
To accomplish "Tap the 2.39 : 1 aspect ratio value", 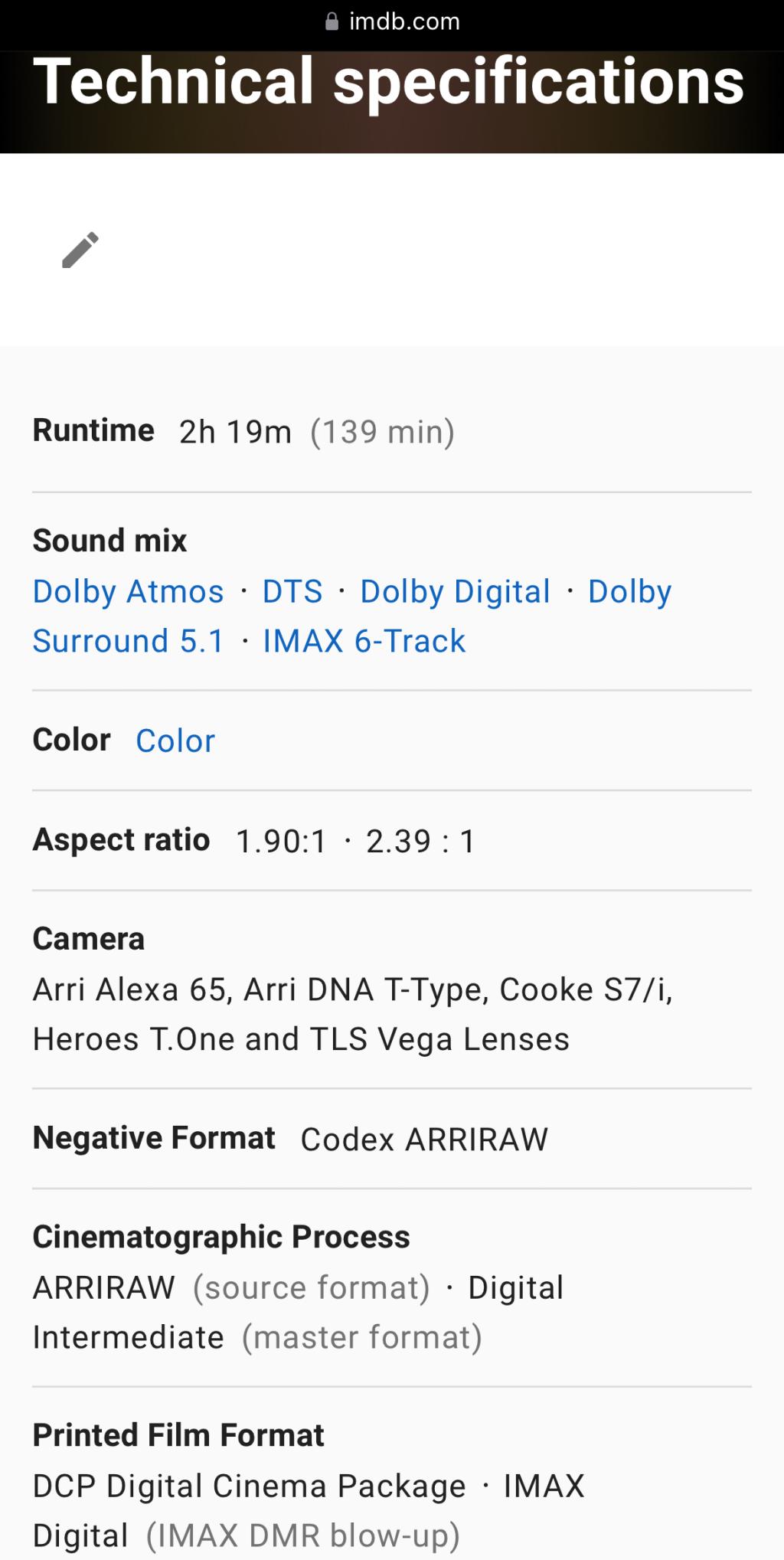I will 421,842.
